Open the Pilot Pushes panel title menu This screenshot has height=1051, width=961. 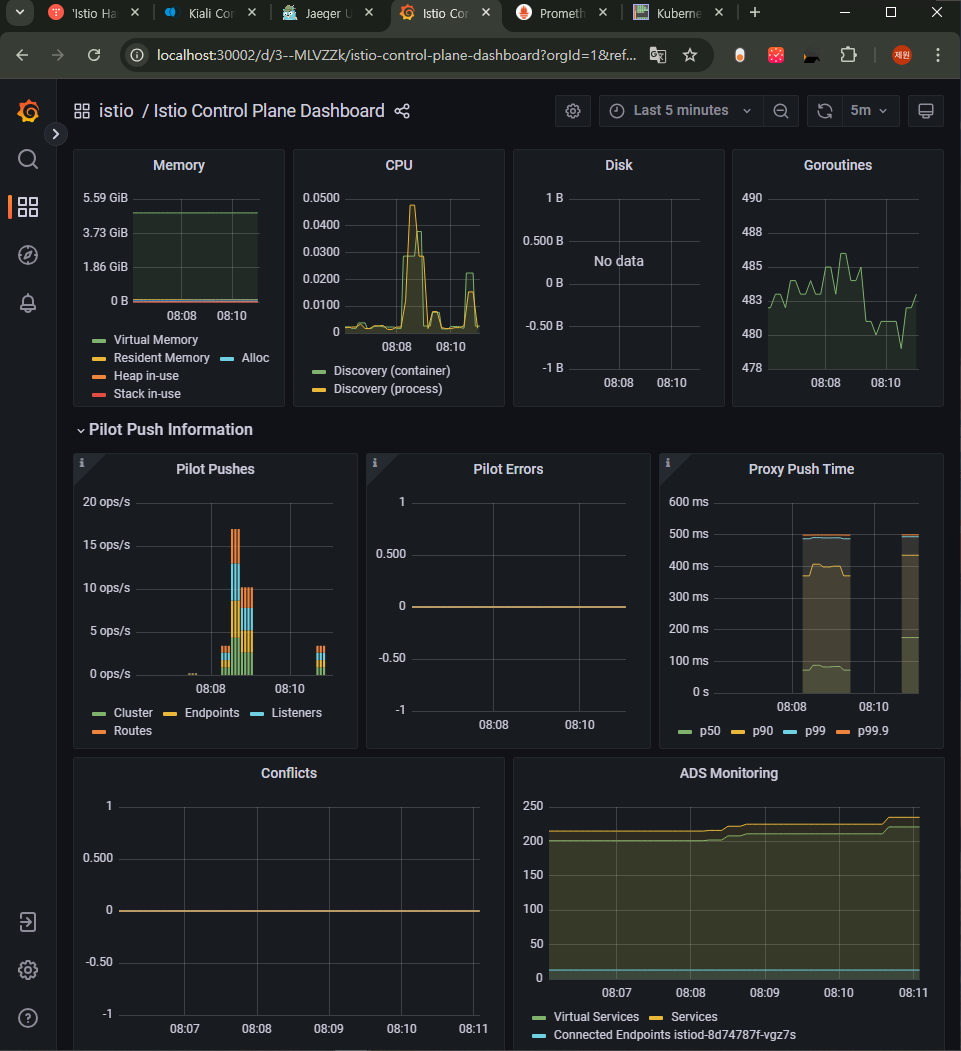[x=215, y=469]
